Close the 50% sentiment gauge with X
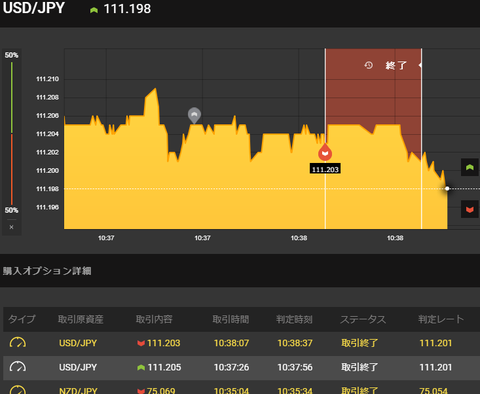Screen dimensions: 480x394 pyautogui.click(x=11, y=227)
